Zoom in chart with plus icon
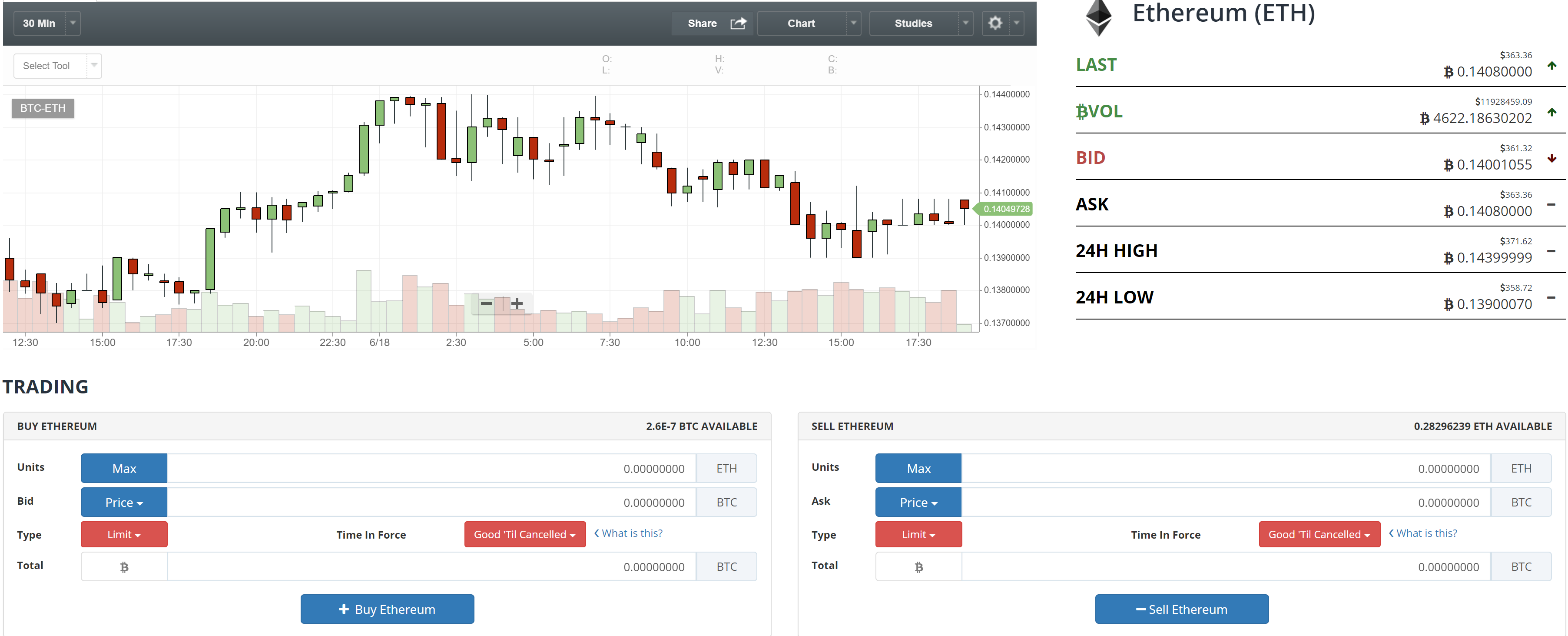Image resolution: width=1568 pixels, height=636 pixels. click(x=517, y=303)
